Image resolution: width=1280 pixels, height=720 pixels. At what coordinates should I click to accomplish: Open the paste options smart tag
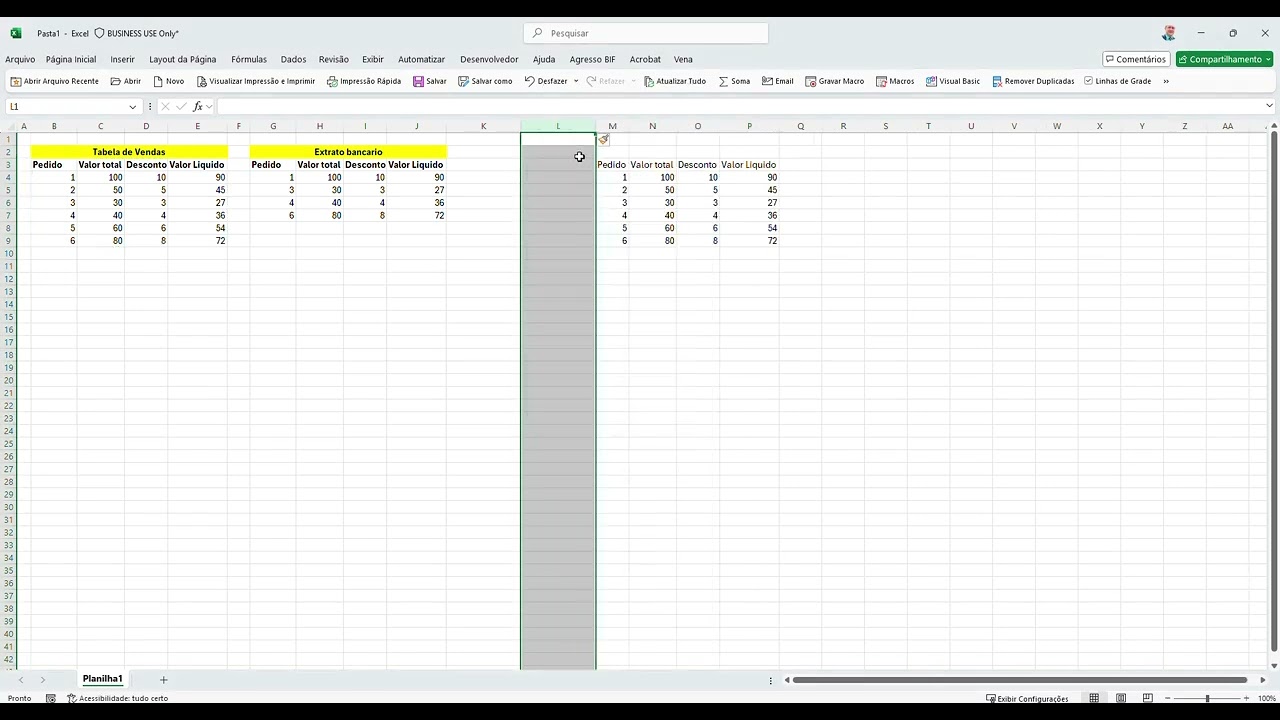(x=603, y=140)
